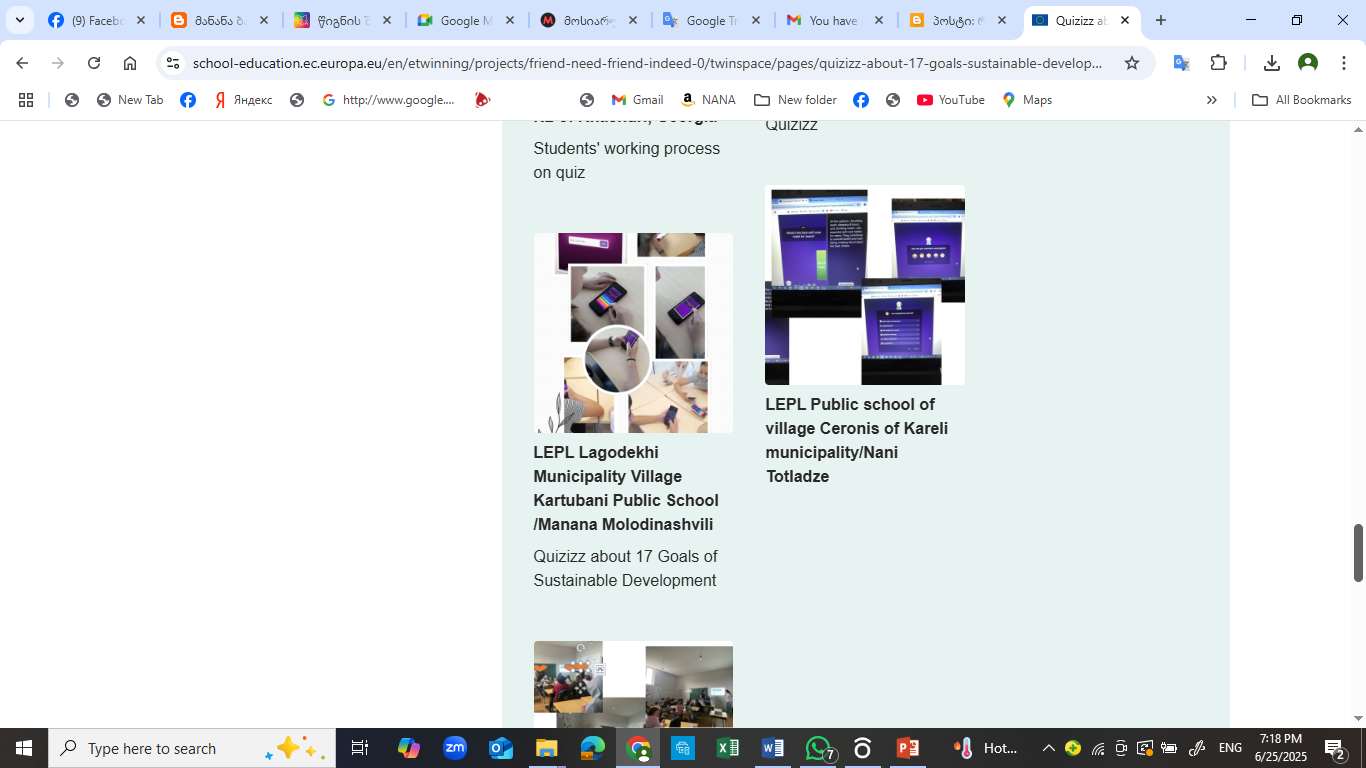Select the 'LEPL Lagodekhi Municipality Village' heading
The image size is (1366, 768).
coord(626,488)
